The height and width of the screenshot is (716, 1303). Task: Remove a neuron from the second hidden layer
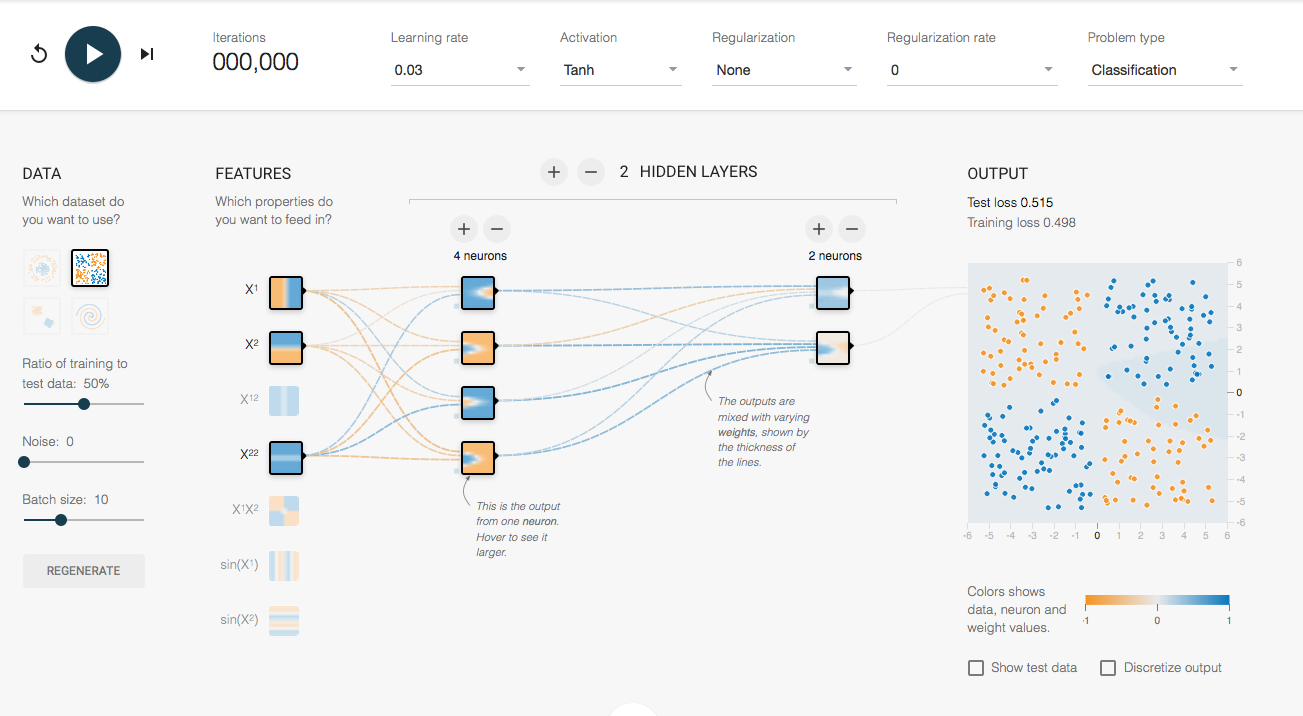pos(852,229)
